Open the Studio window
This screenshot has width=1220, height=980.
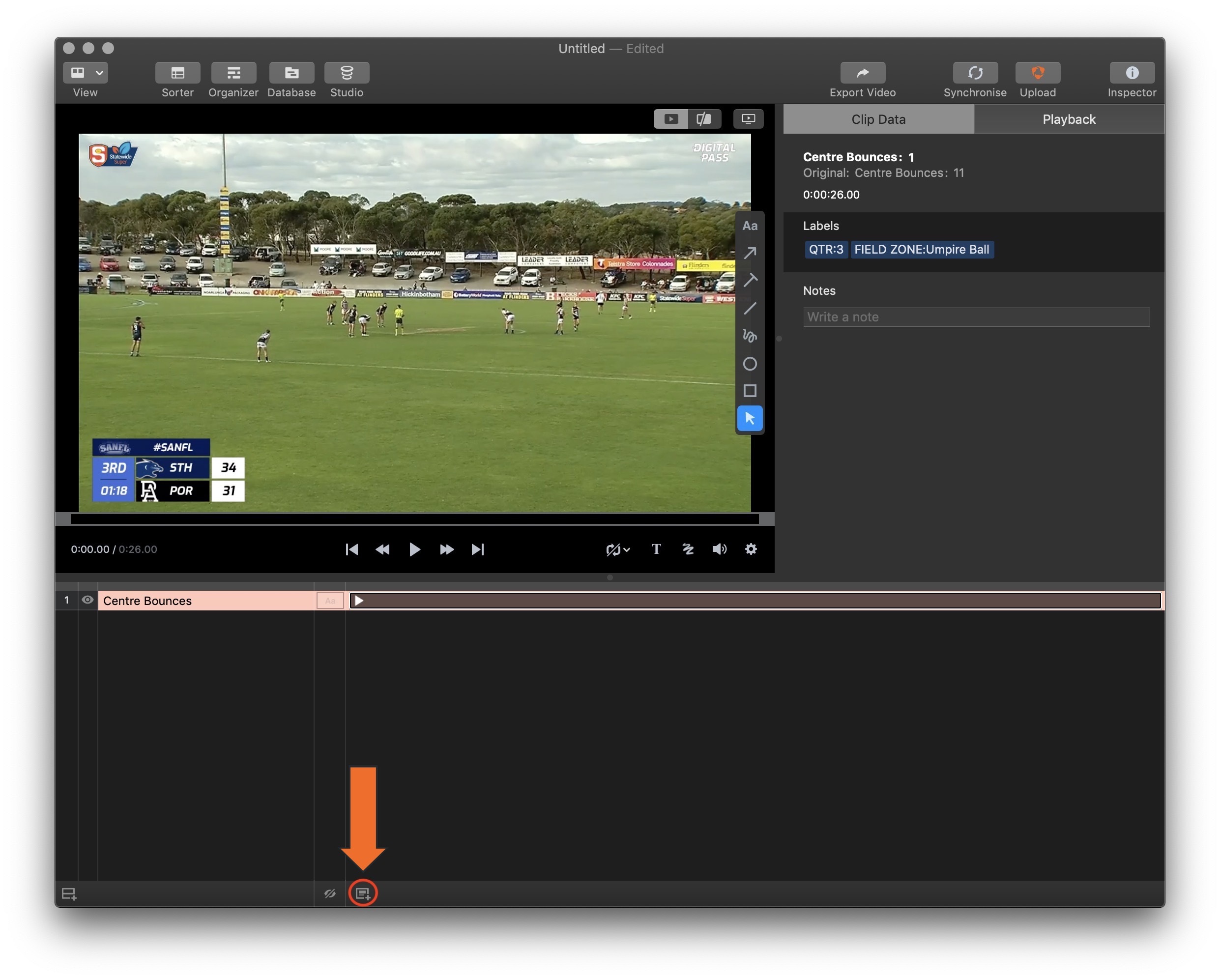point(347,72)
